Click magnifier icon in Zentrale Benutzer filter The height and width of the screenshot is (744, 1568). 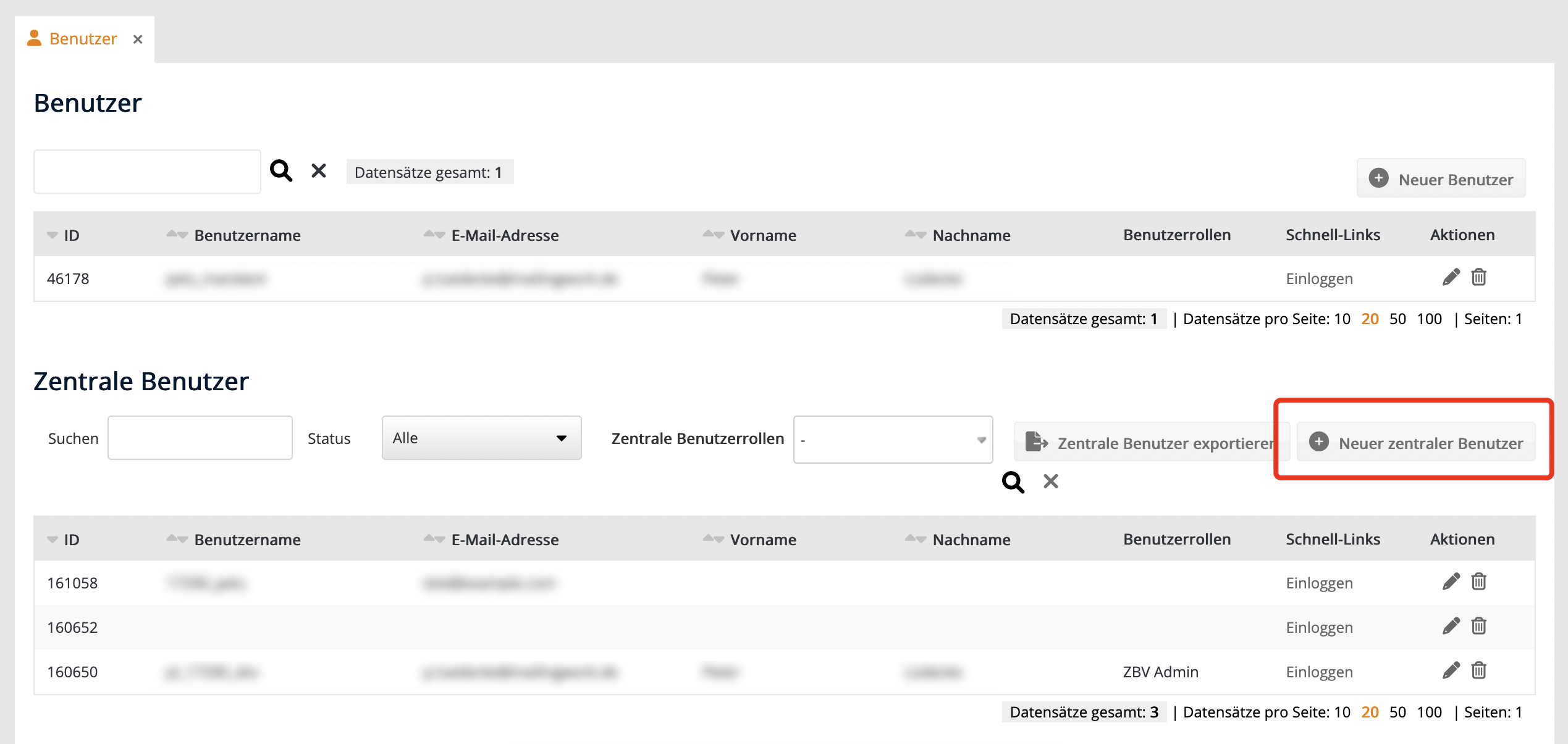click(1013, 482)
